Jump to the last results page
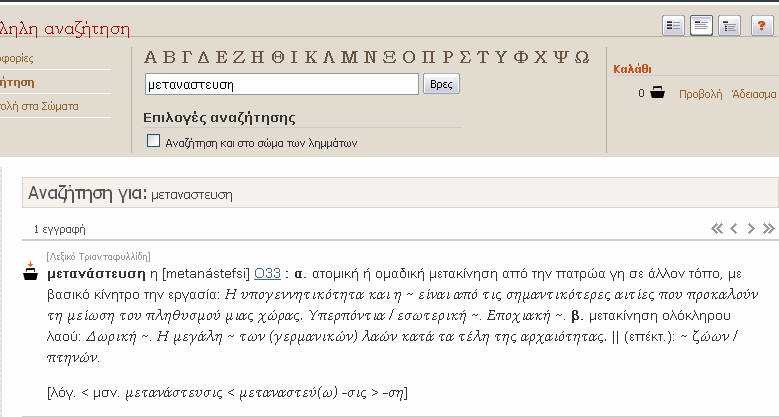This screenshot has height=417, width=779. coord(769,229)
